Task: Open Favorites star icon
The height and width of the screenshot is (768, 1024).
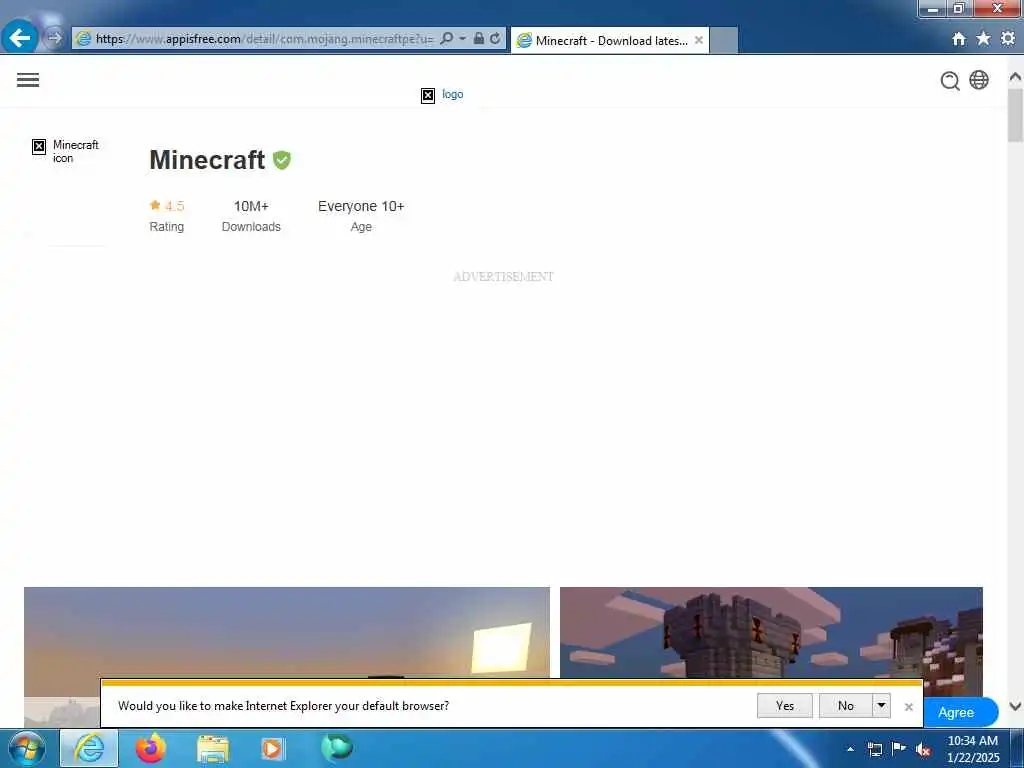Action: pos(983,39)
